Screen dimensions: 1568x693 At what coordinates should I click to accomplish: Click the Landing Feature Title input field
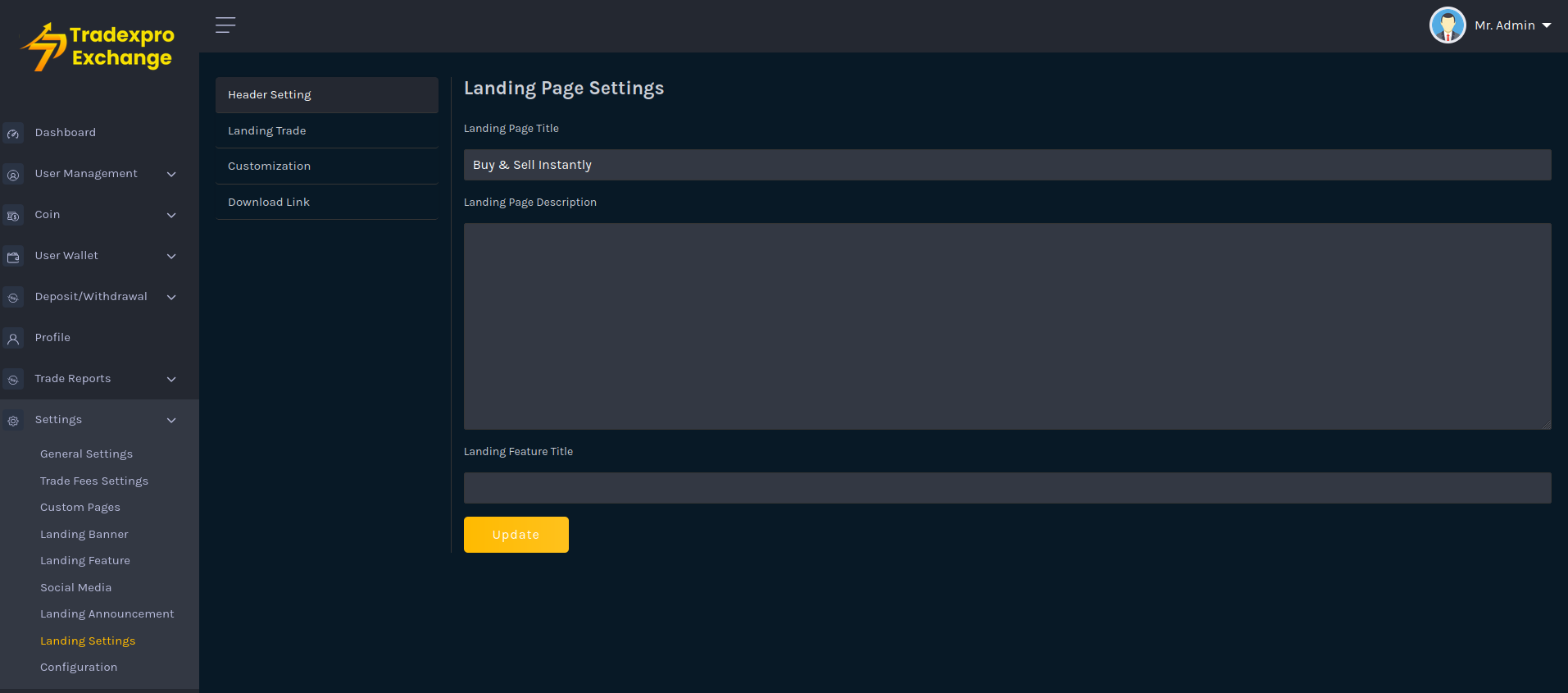(x=1007, y=488)
